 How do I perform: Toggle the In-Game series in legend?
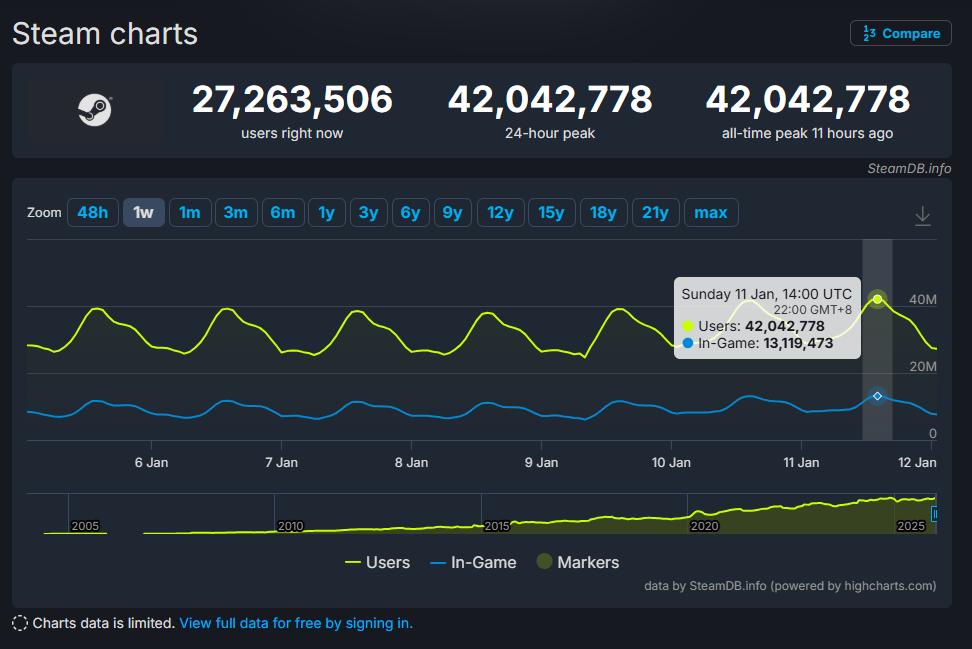coord(473,562)
